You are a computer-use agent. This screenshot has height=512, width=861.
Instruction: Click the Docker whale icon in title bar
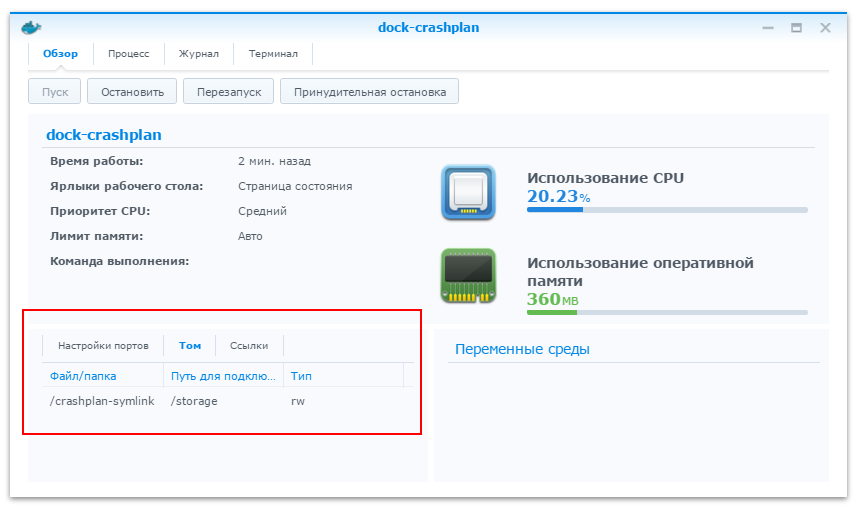[31, 27]
